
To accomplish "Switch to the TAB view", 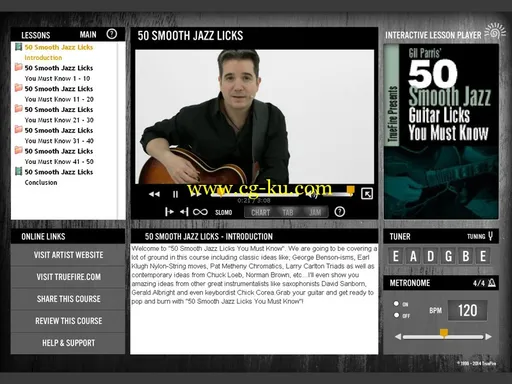I will click(288, 212).
